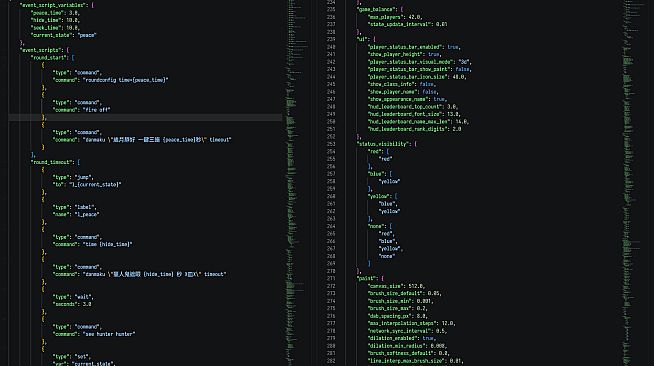Click the "canvas_size": 512.0 line

396,286
